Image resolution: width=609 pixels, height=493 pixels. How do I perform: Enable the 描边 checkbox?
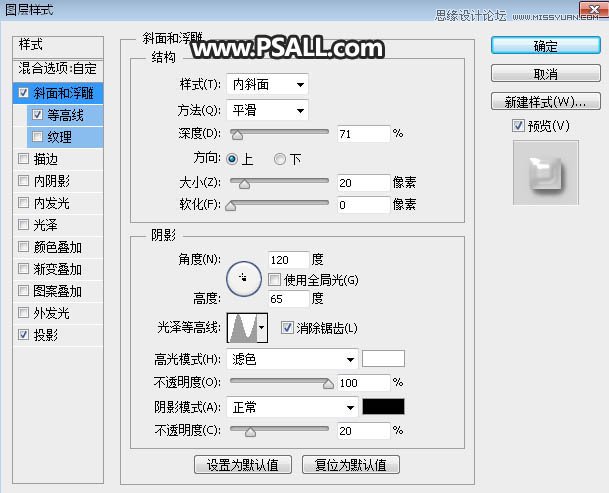[x=23, y=159]
